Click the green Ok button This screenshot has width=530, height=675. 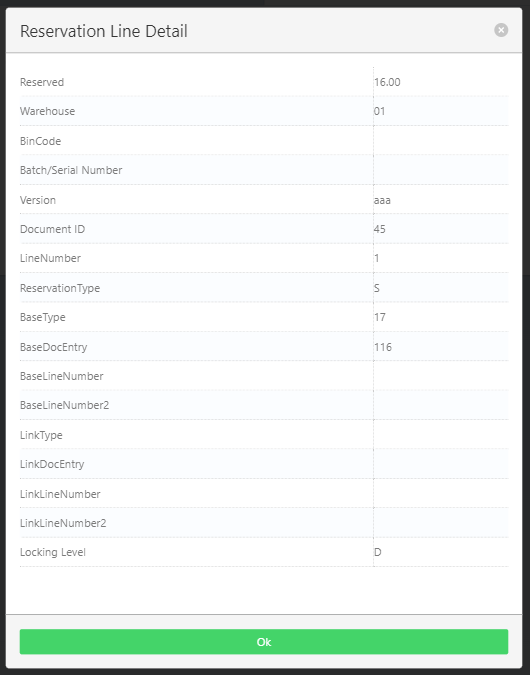pyautogui.click(x=264, y=642)
